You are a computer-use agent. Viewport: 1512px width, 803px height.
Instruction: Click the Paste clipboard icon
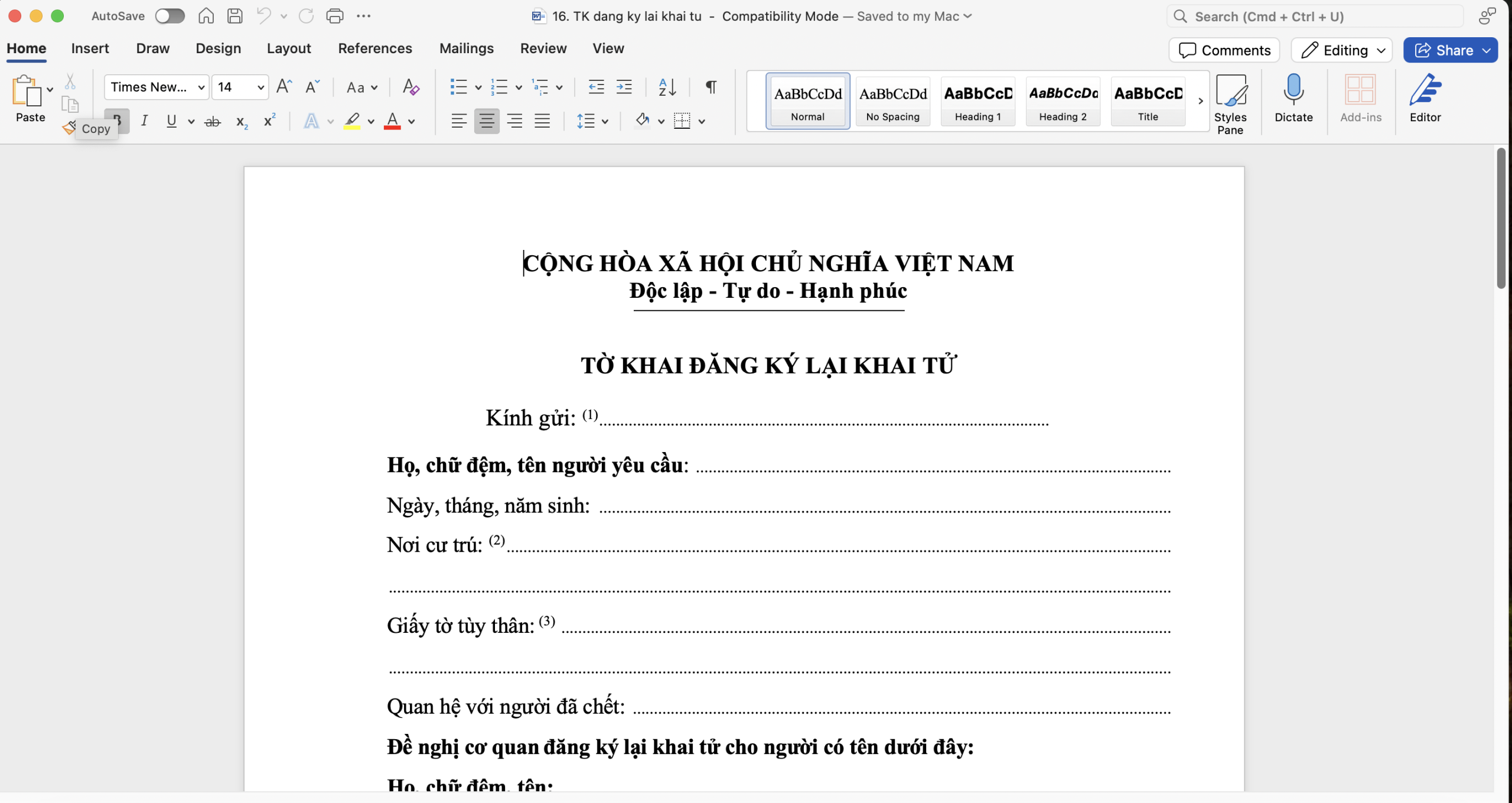coord(26,90)
